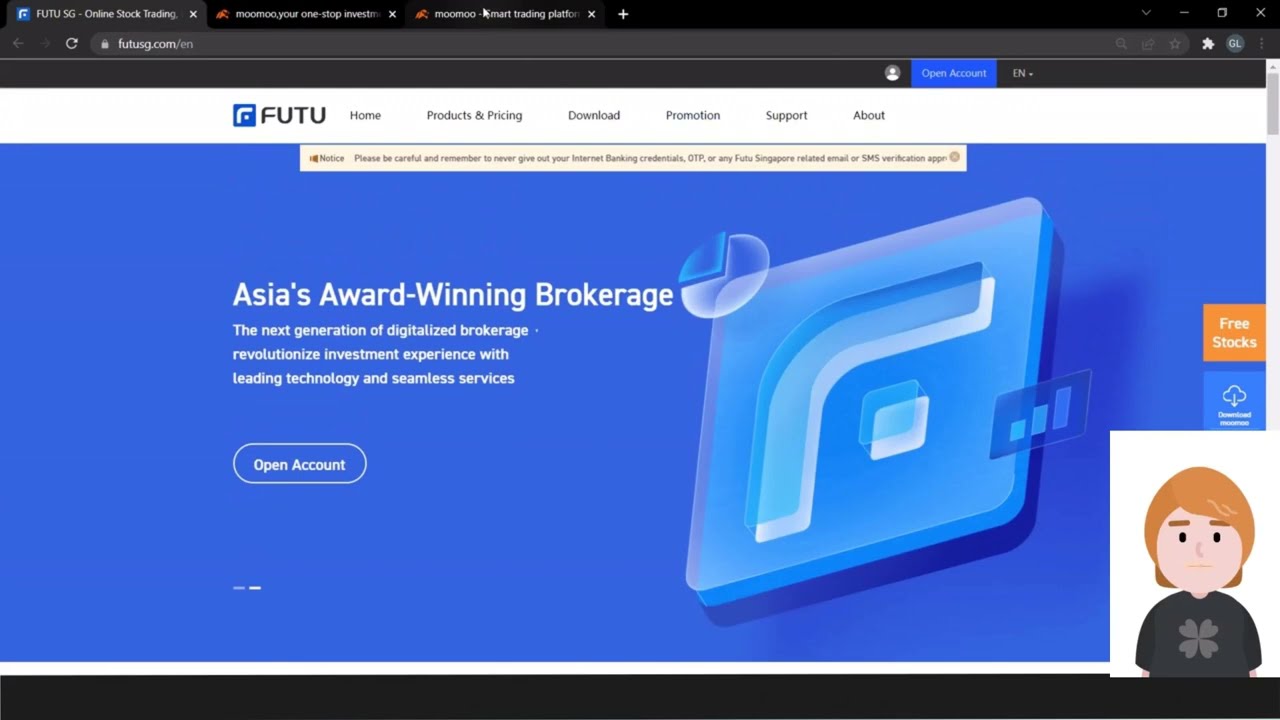Click the Download moomoo cloud icon
Image resolution: width=1280 pixels, height=720 pixels.
pyautogui.click(x=1234, y=396)
